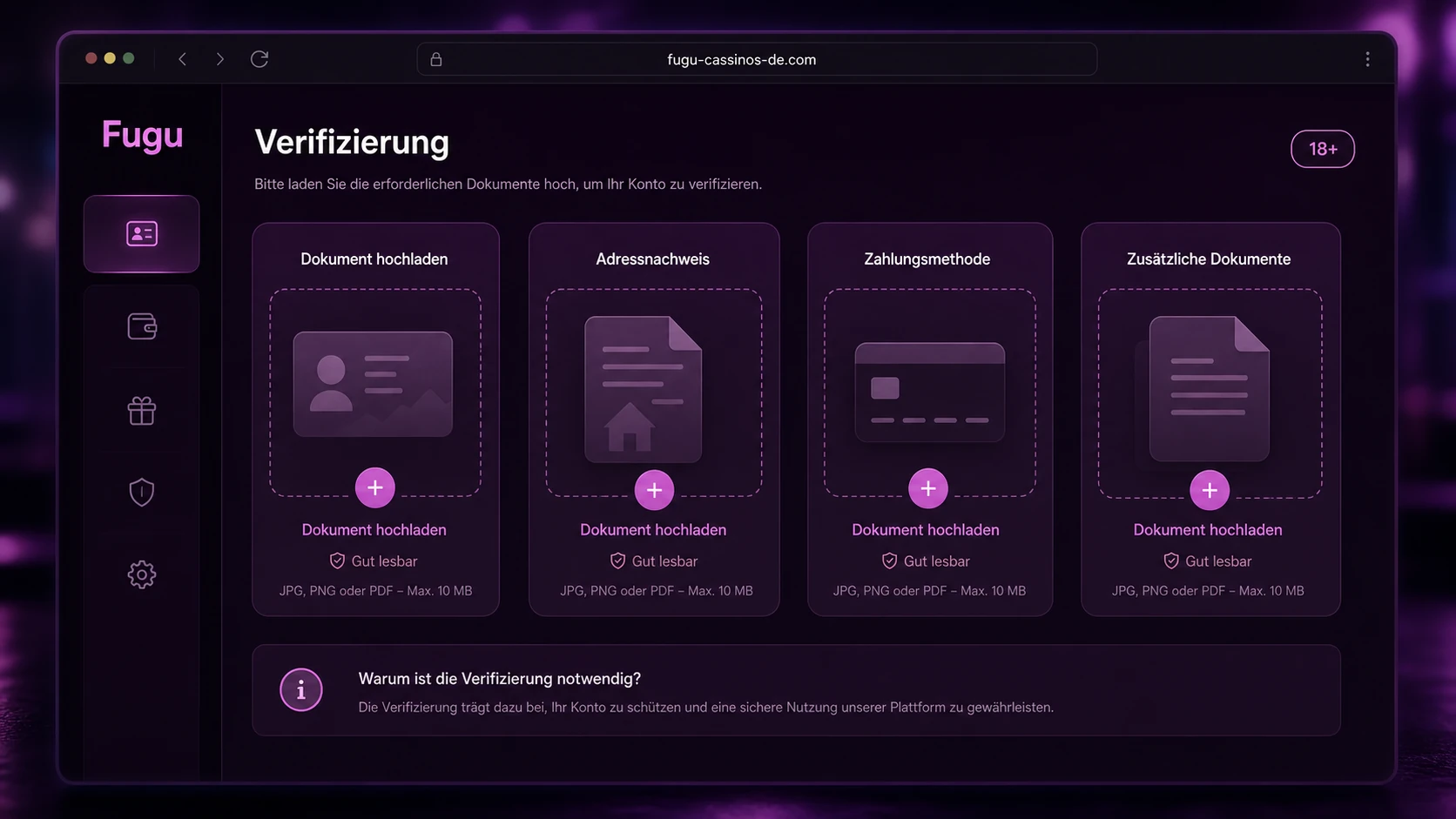Focus the address bar fugu-cassinos-de.com

coord(757,59)
